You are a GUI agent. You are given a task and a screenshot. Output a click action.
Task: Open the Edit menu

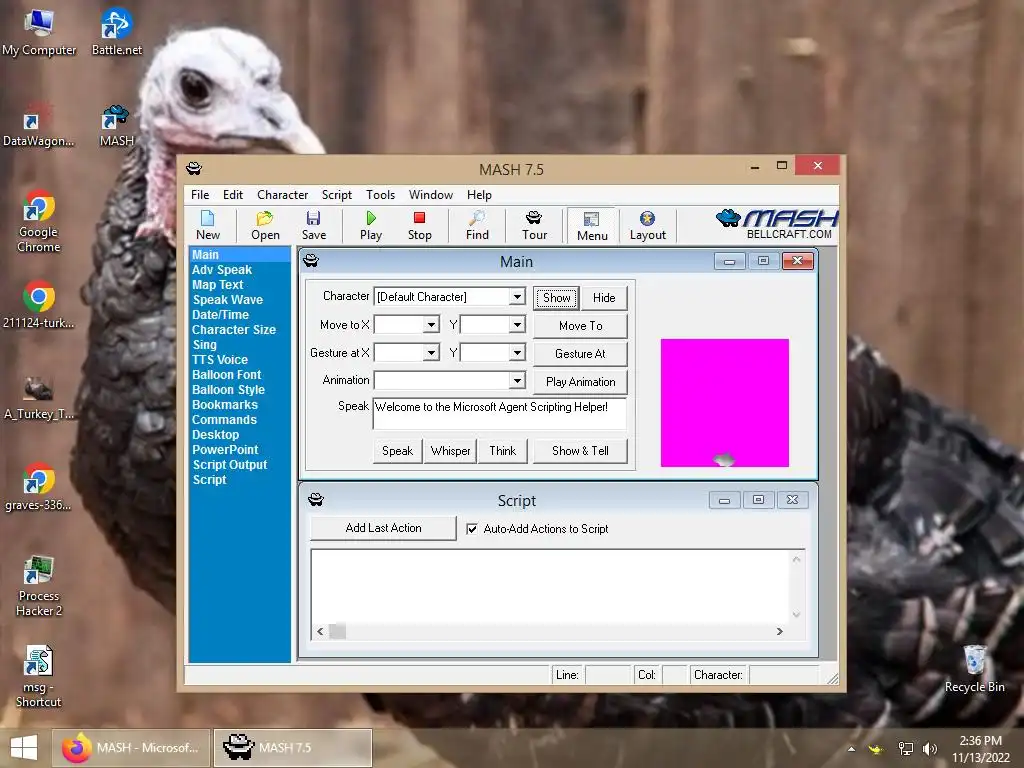click(x=232, y=195)
